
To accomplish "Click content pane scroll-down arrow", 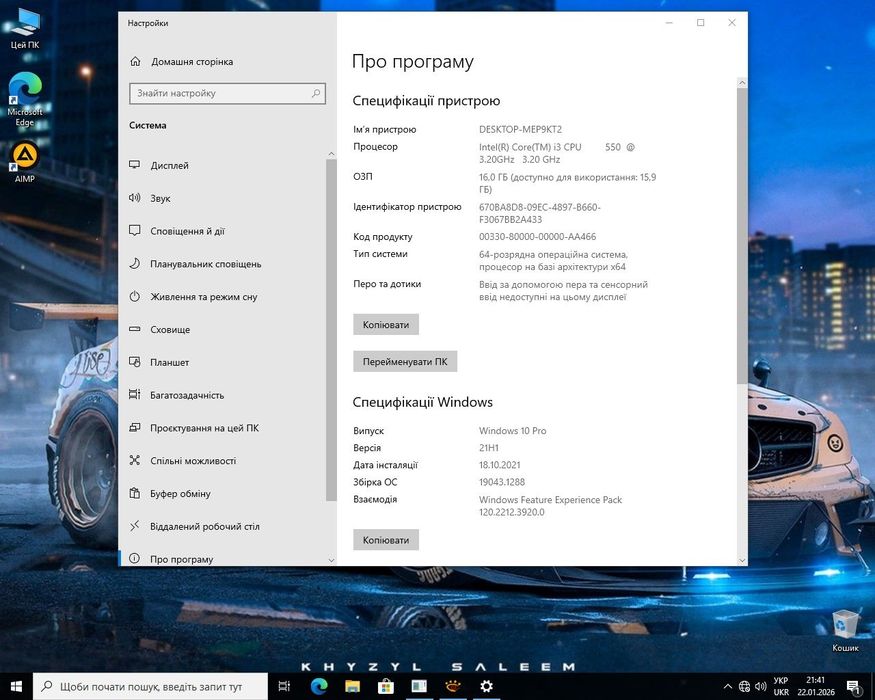I will (x=742, y=560).
